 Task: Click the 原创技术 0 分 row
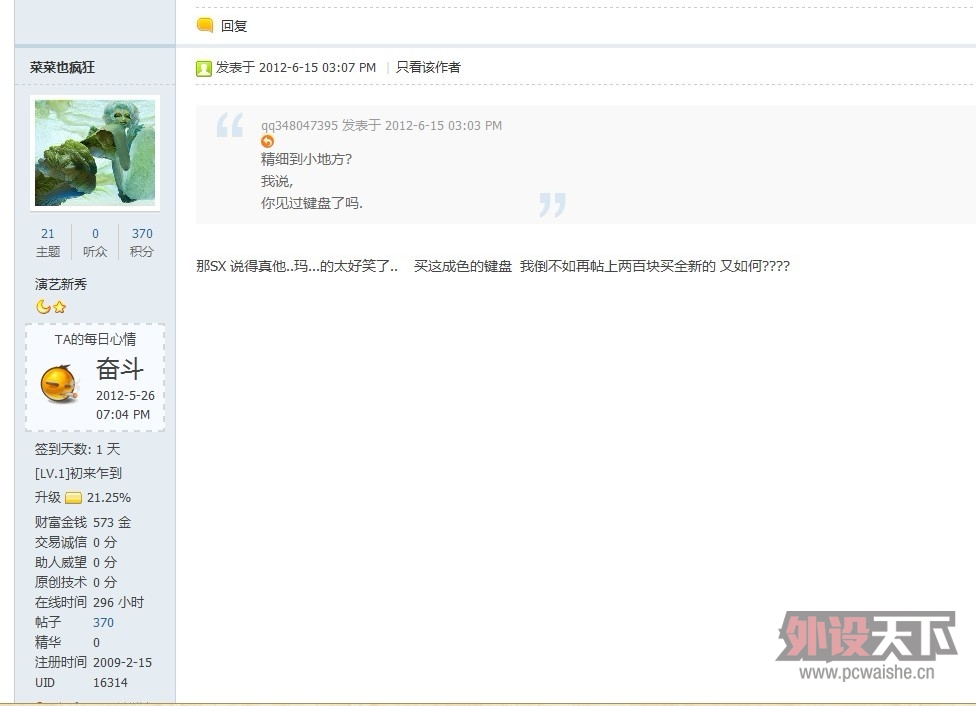click(x=76, y=582)
